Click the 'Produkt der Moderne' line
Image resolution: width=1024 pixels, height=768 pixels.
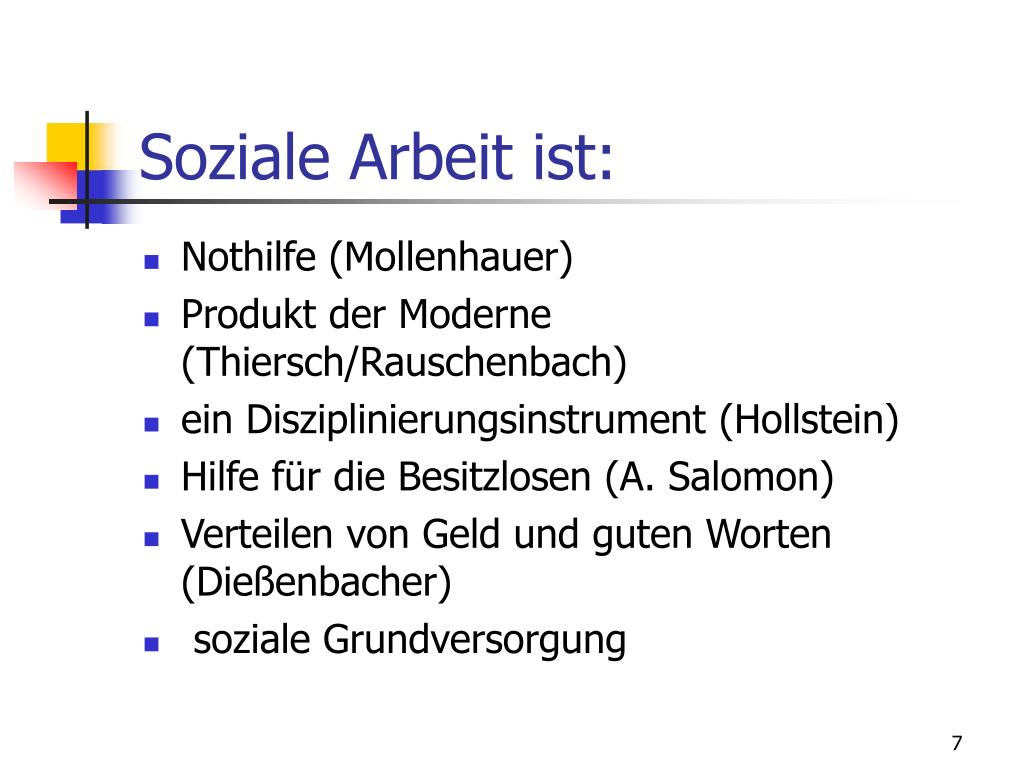[x=366, y=315]
